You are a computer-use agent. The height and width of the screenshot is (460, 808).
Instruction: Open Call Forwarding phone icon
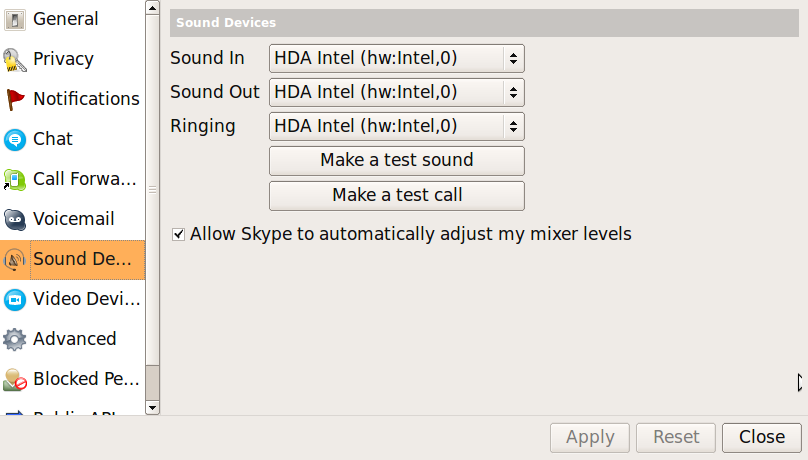(14, 180)
